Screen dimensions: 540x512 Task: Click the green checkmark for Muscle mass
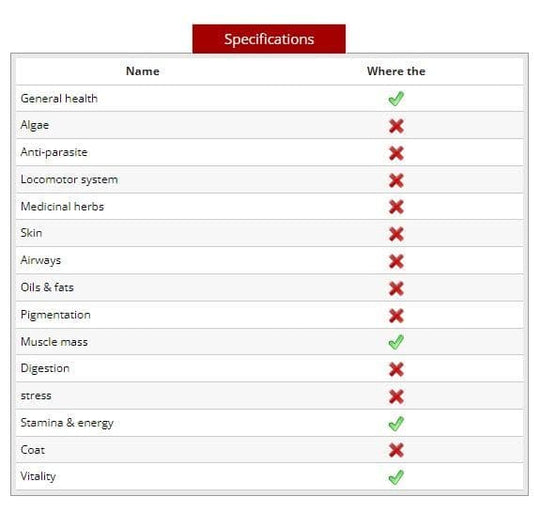tap(396, 342)
